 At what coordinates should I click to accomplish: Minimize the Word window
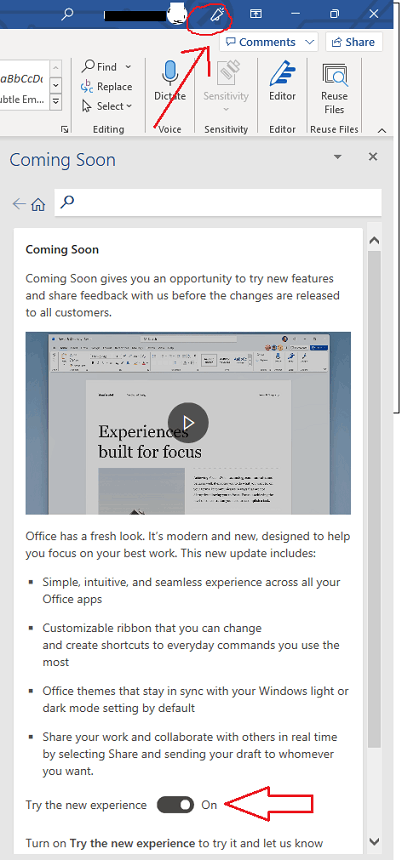pos(295,14)
